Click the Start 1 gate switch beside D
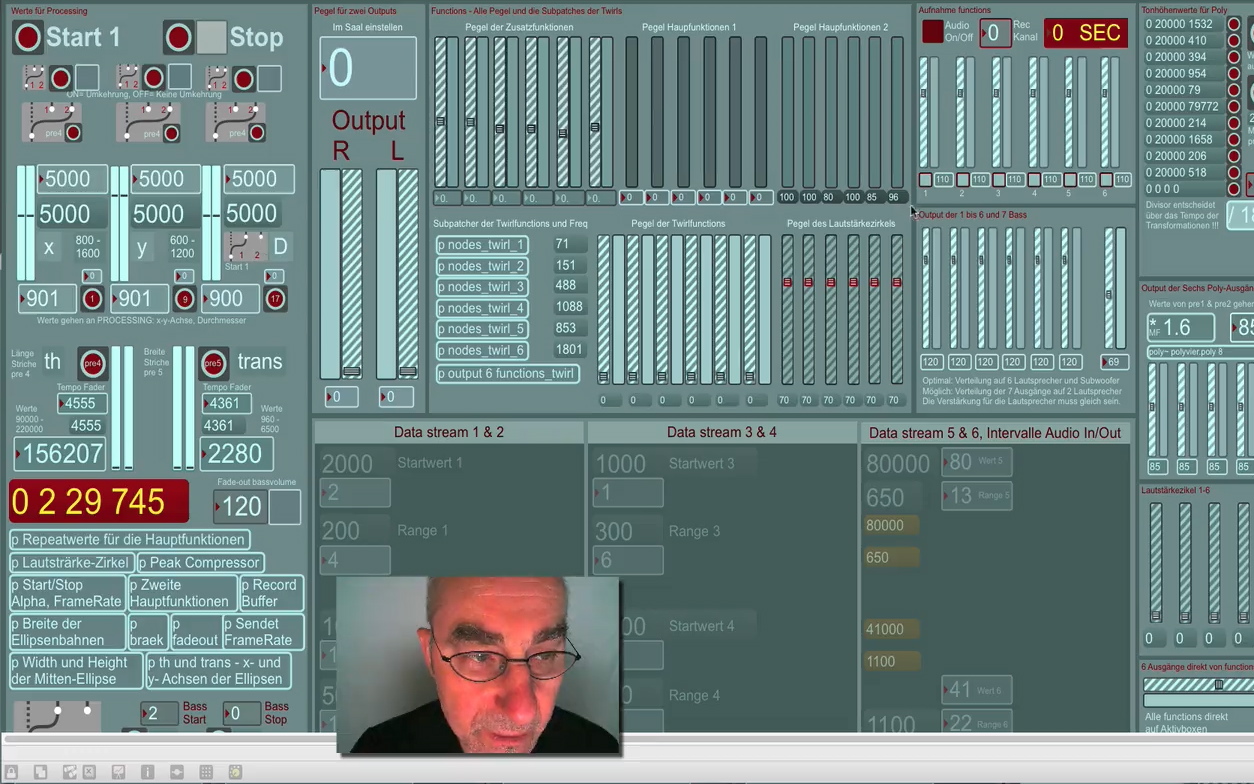Image resolution: width=1254 pixels, height=784 pixels. point(245,246)
